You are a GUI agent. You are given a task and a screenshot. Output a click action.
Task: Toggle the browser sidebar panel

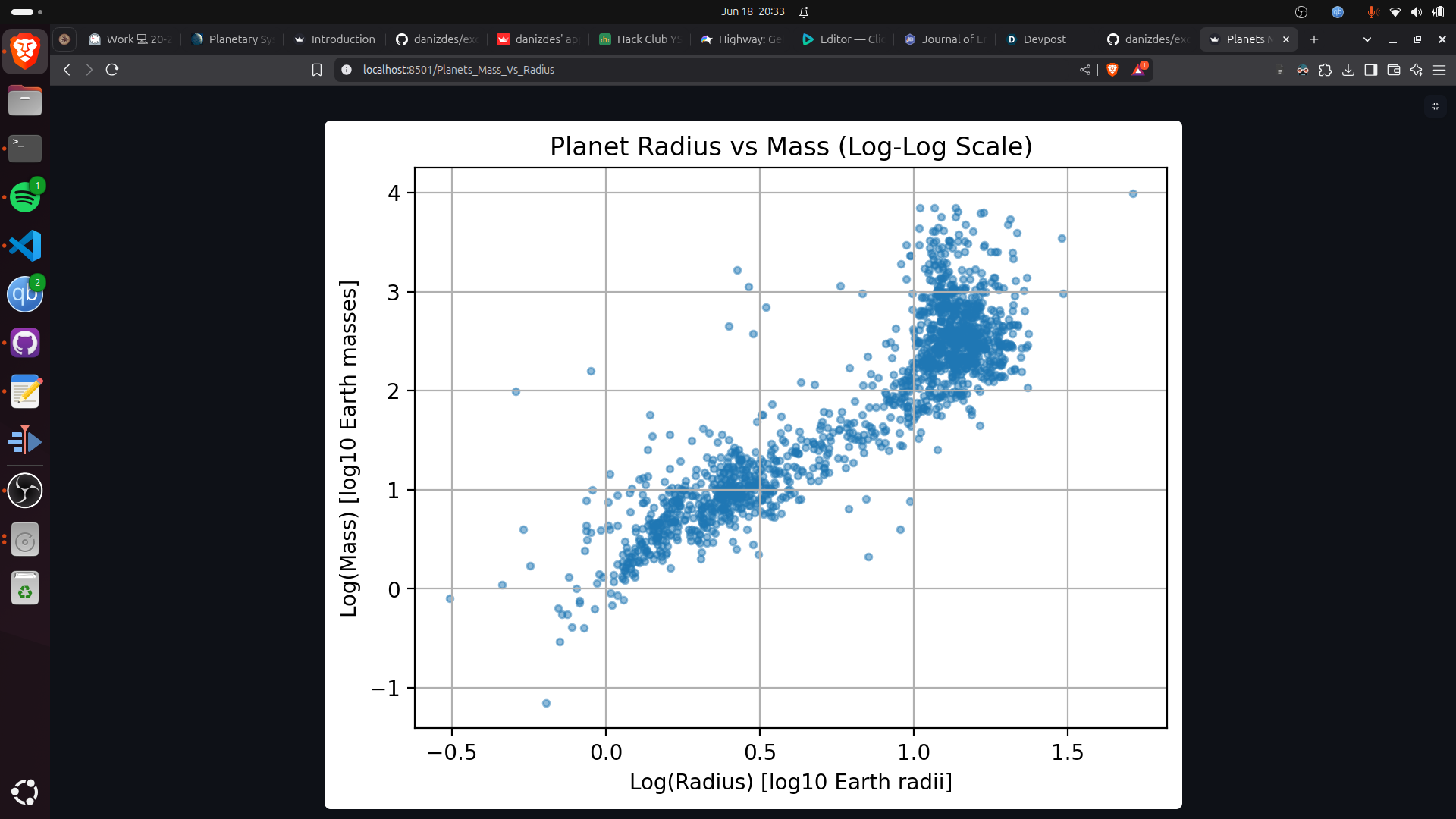point(1371,70)
